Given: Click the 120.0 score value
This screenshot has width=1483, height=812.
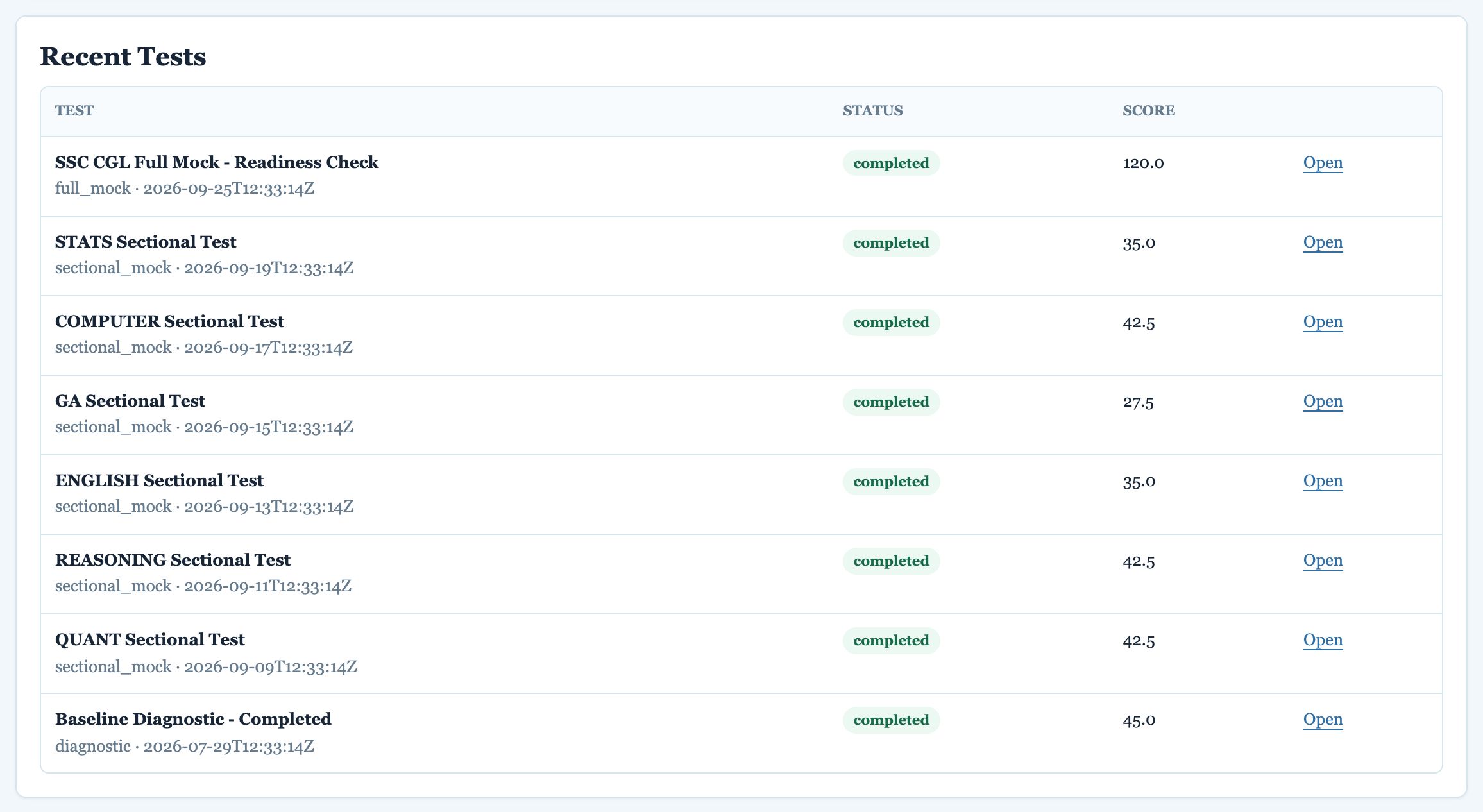Looking at the screenshot, I should pos(1143,163).
